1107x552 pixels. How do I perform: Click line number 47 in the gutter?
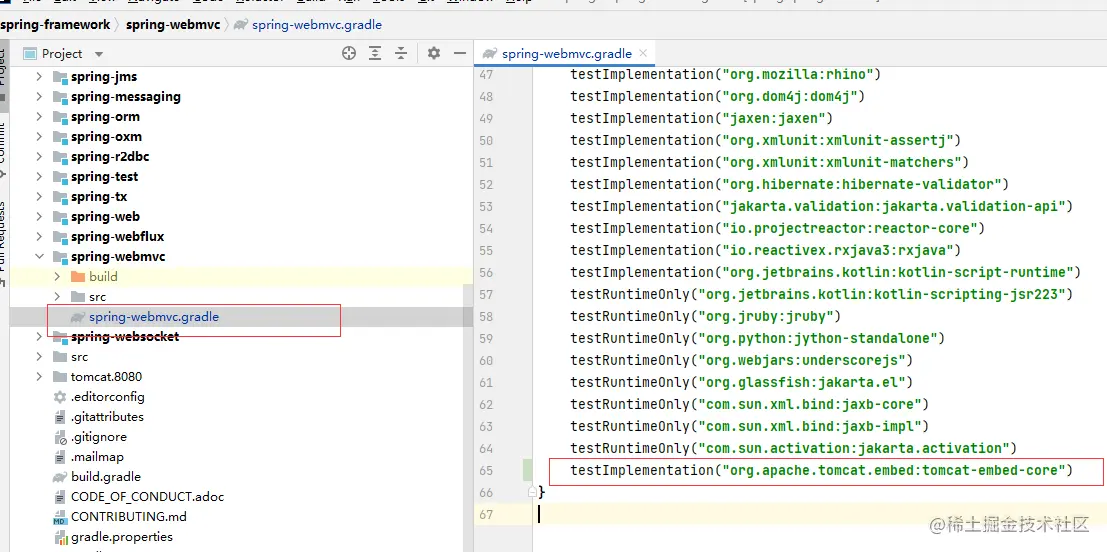[x=486, y=74]
